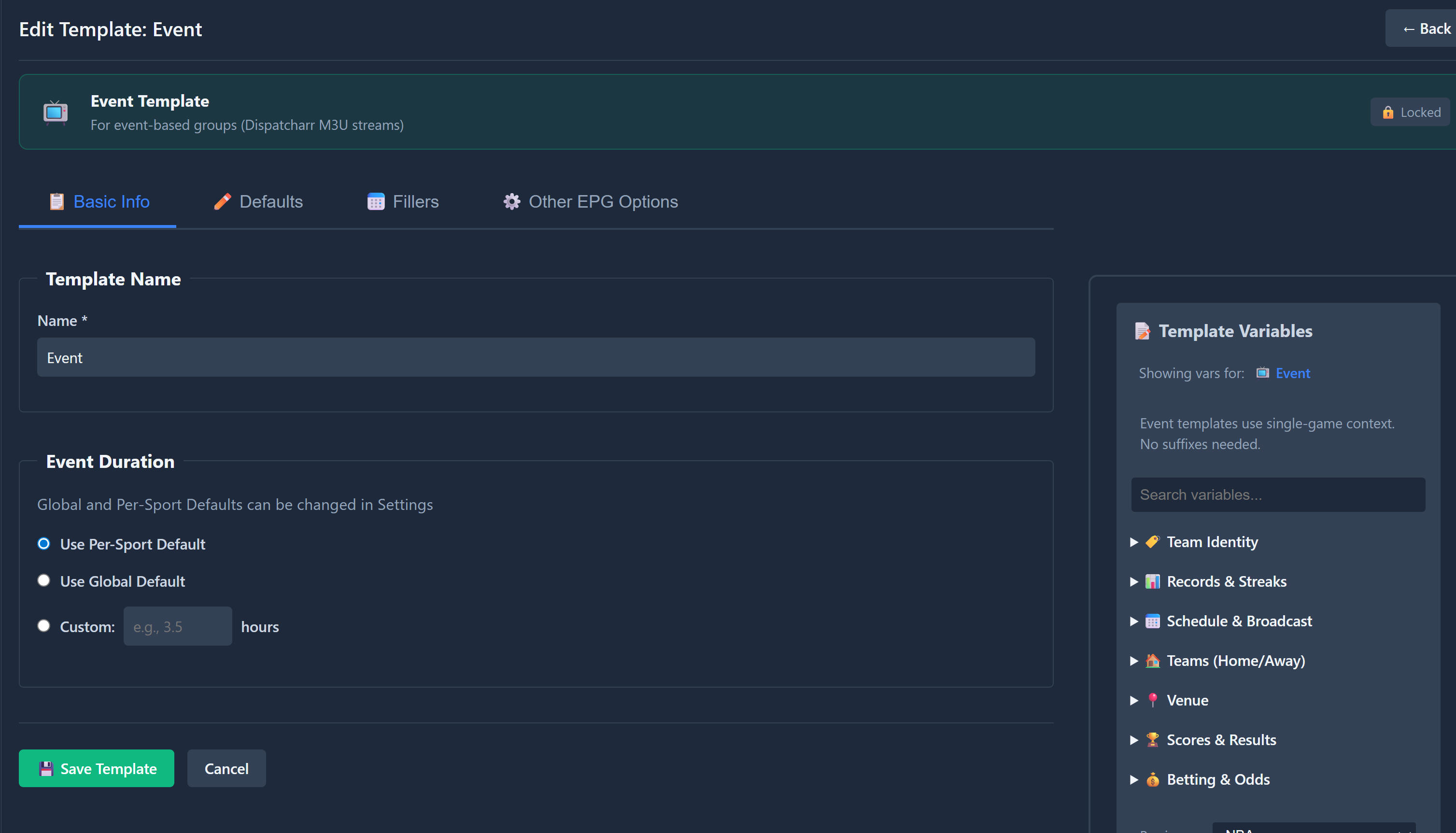Viewport: 1456px width, 833px height.
Task: Click the Template Variables document icon
Action: (x=1143, y=331)
